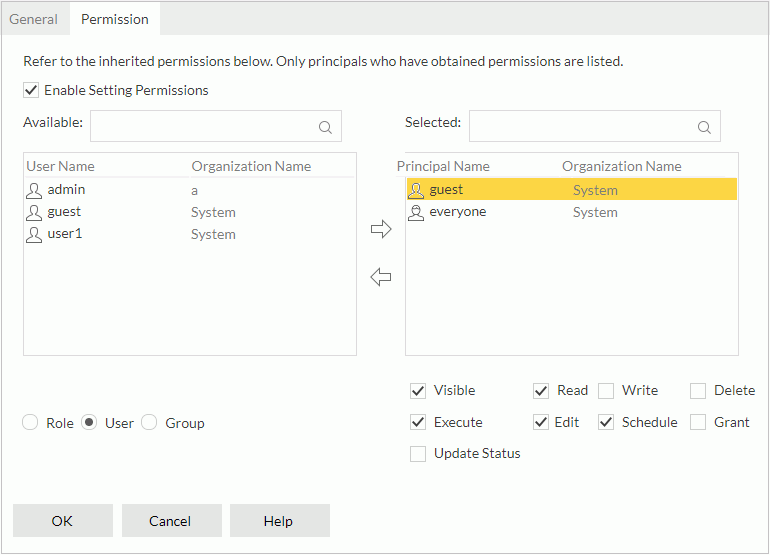Click Organization Name header in Available list
Screen dimensions: 770x555
point(251,166)
